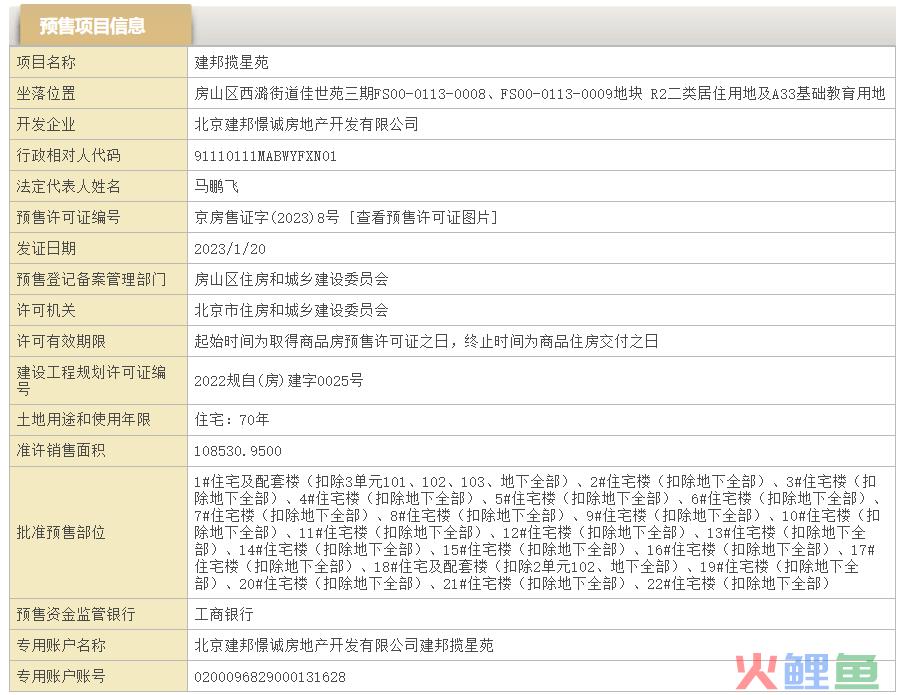Click account name ending with 建邦揽星苑 in 专用账户名称 row
The width and height of the screenshot is (903, 695).
(344, 646)
